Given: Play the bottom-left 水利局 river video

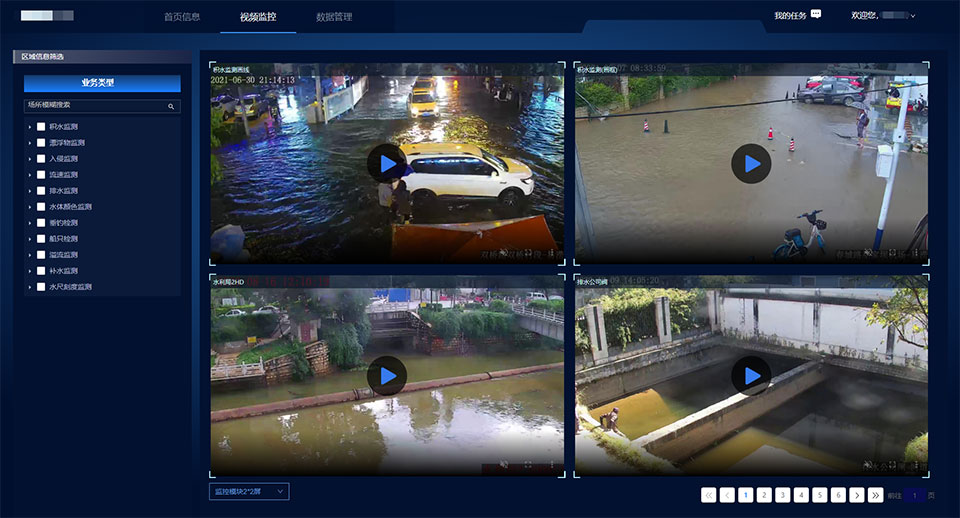Looking at the screenshot, I should 387,375.
